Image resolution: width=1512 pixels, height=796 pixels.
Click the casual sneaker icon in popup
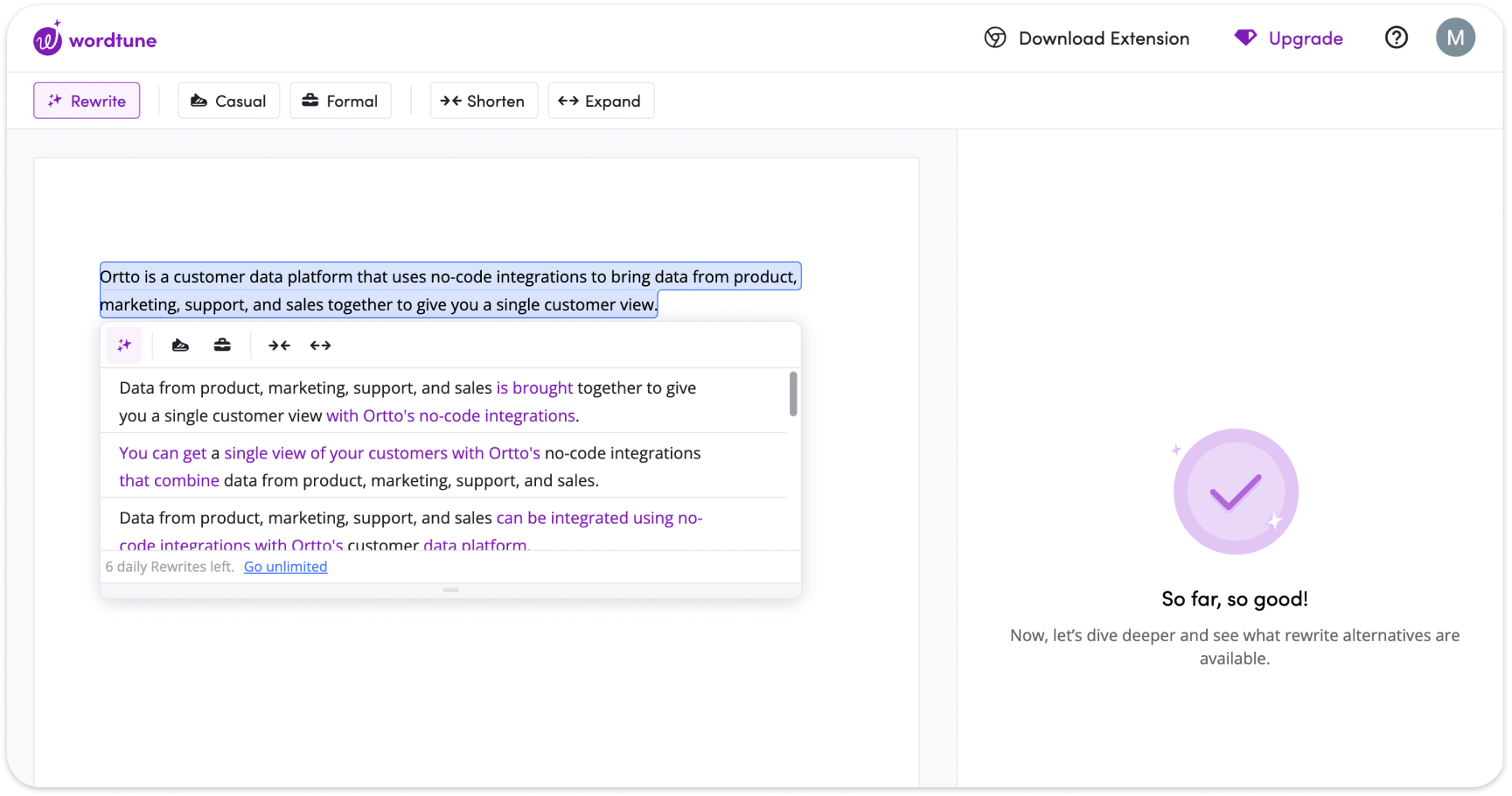tap(180, 346)
